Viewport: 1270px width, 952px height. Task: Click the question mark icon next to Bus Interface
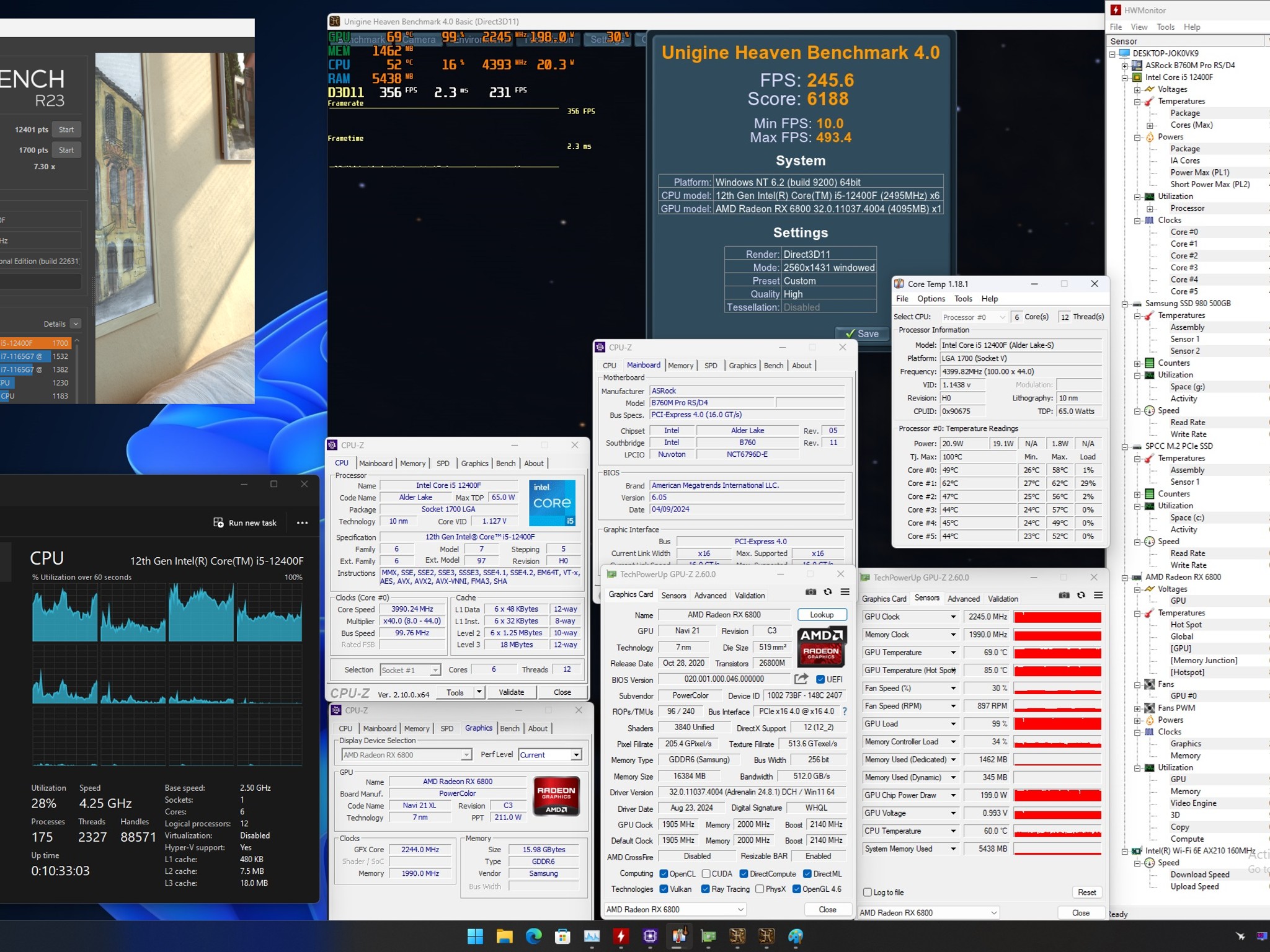click(845, 712)
